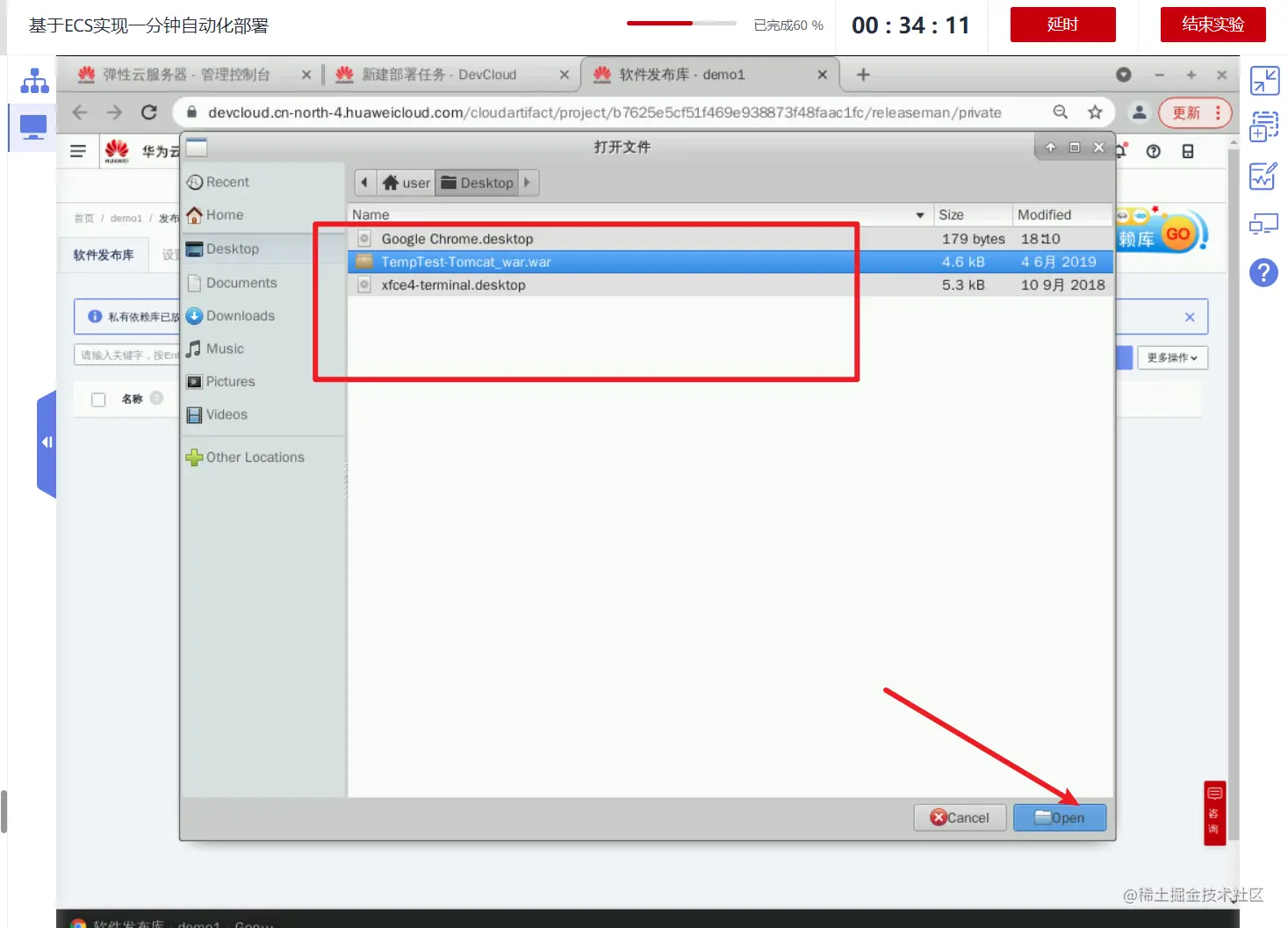Close the 新建部署任务 tab
Image resolution: width=1288 pixels, height=928 pixels.
[x=565, y=75]
